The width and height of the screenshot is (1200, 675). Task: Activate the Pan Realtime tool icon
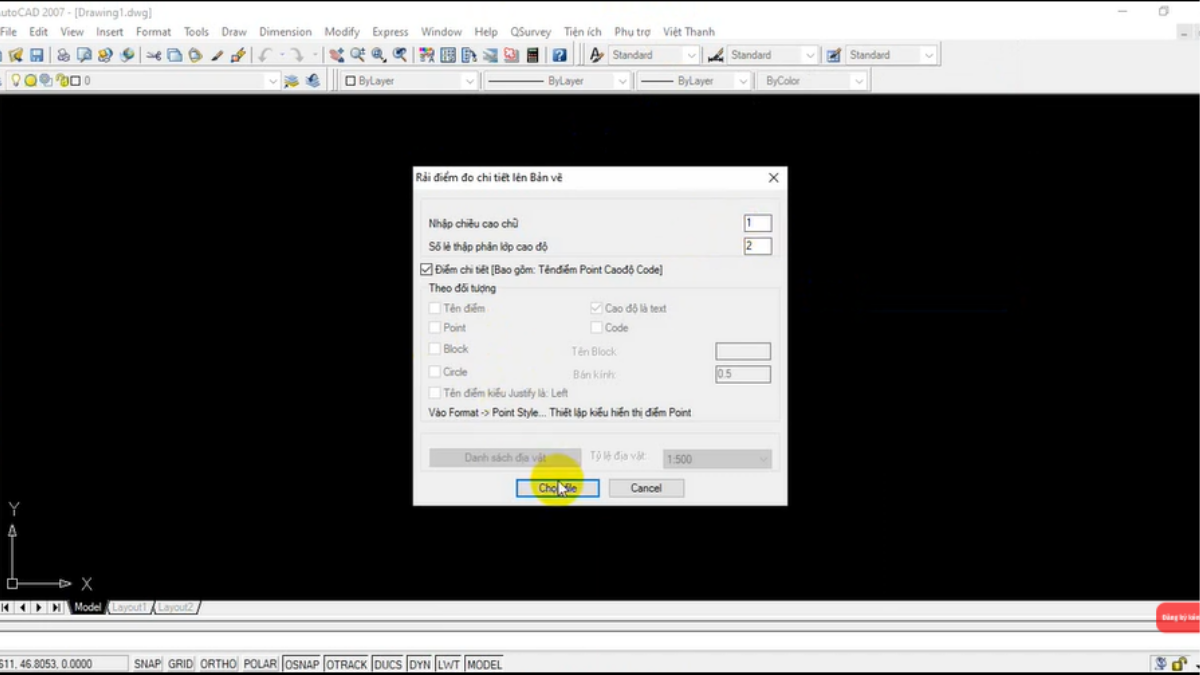(x=336, y=56)
